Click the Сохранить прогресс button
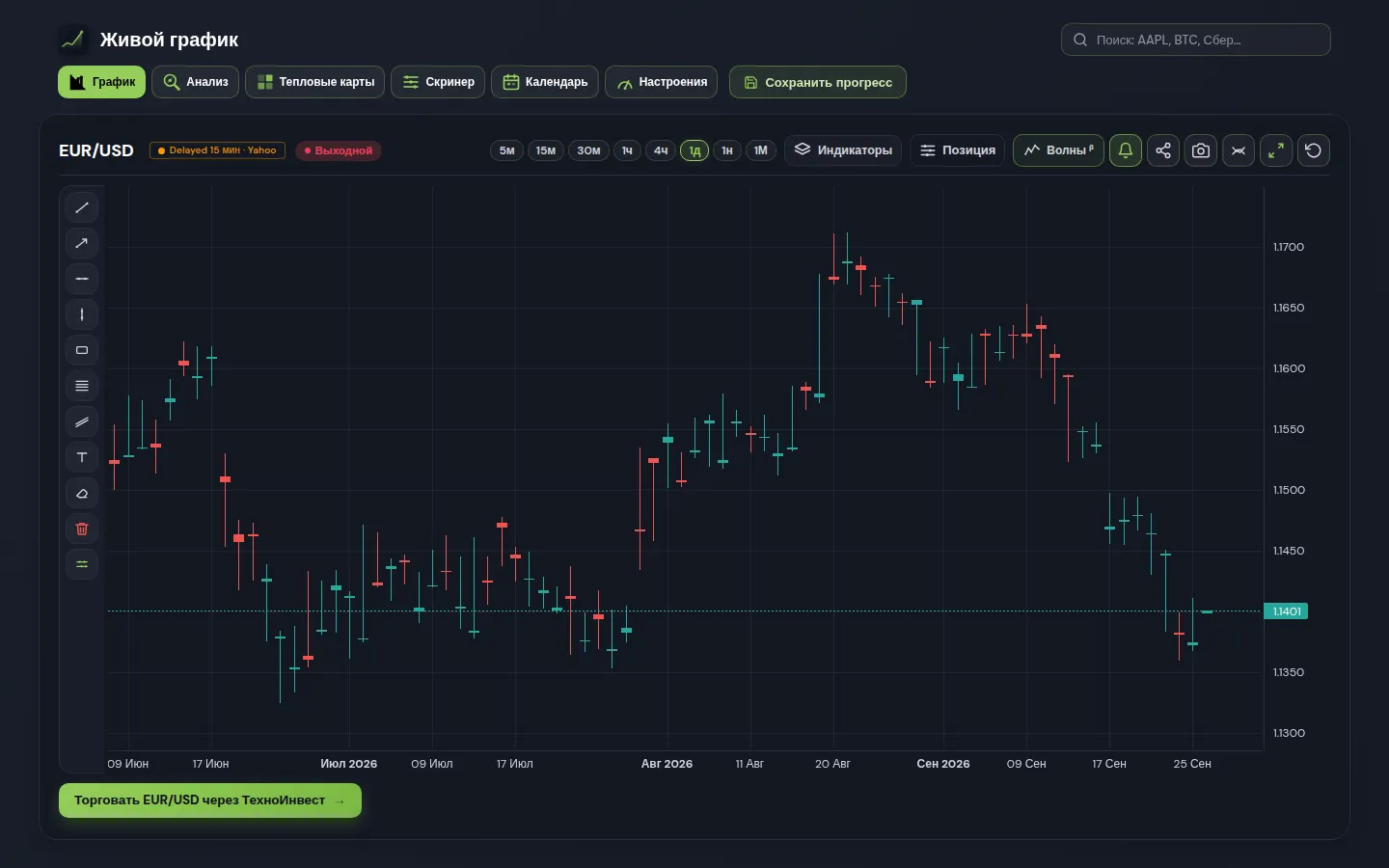This screenshot has height=868, width=1389. point(818,82)
